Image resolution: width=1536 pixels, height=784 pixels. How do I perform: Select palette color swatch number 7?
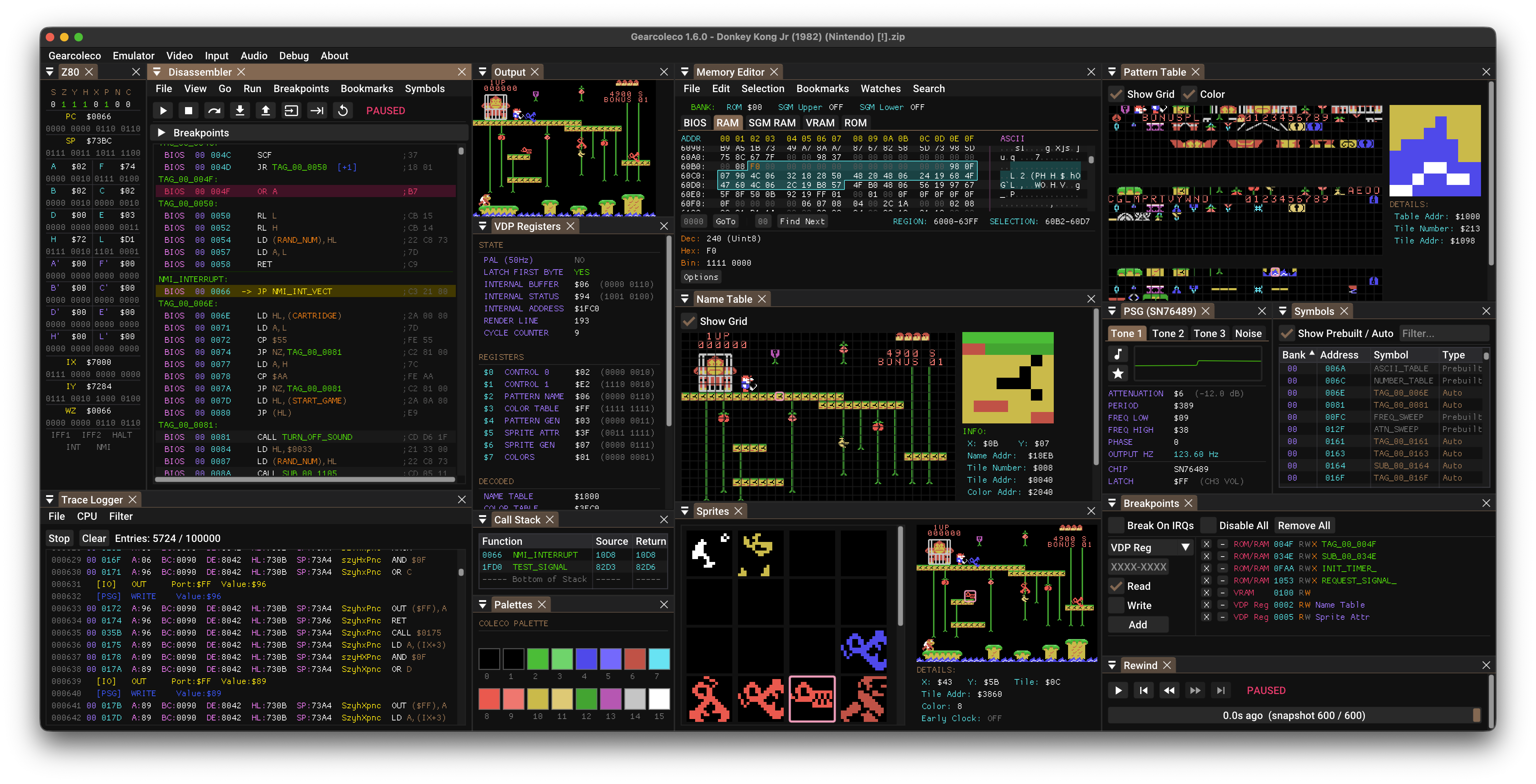[658, 659]
